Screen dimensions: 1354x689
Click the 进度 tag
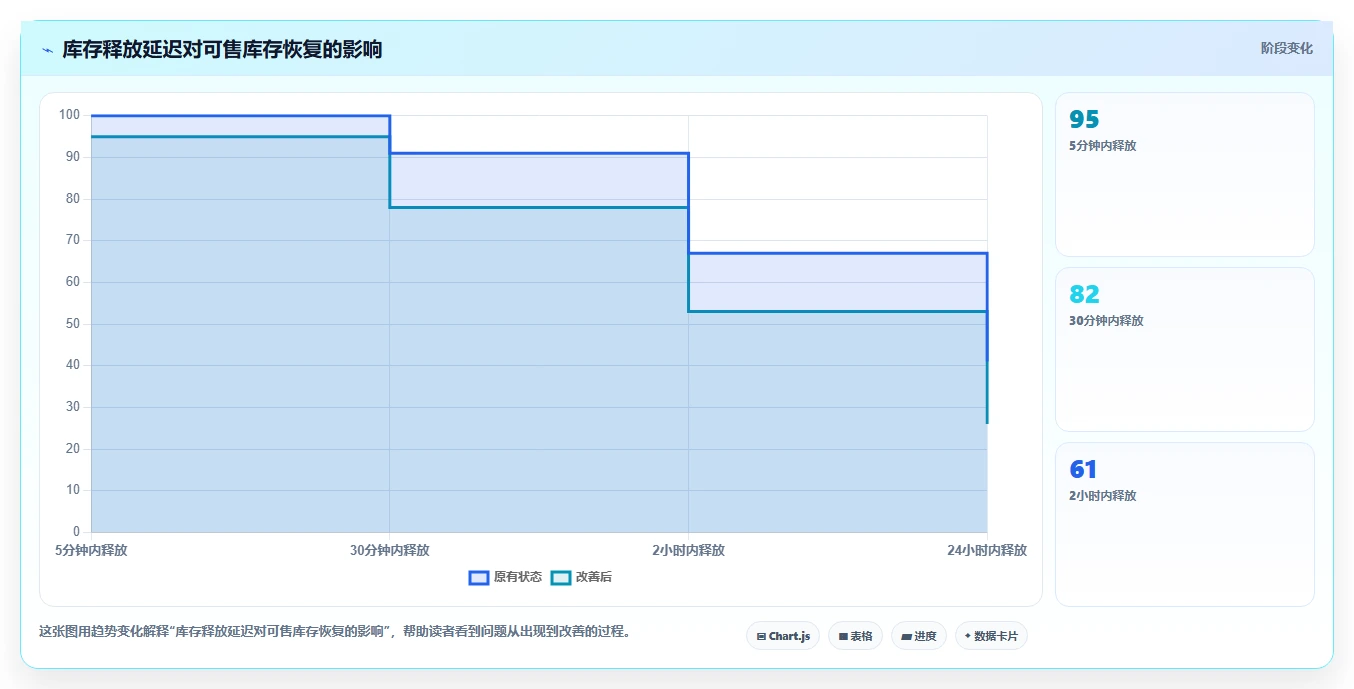pos(918,636)
